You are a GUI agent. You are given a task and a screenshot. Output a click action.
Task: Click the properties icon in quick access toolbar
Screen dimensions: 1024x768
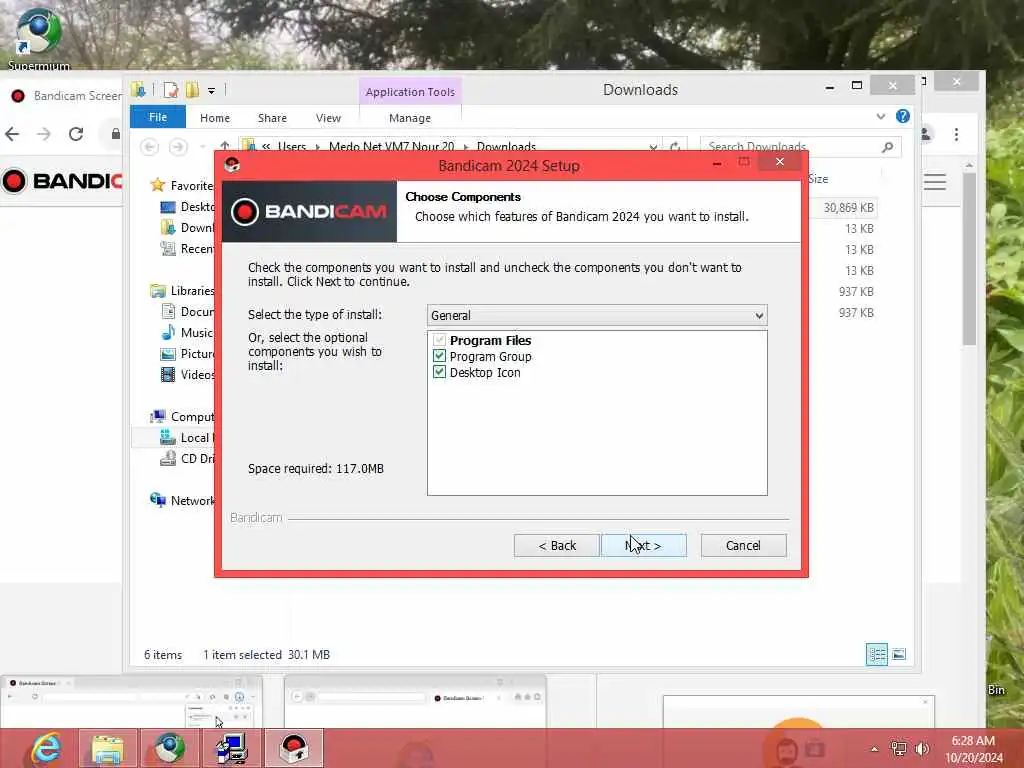click(x=170, y=89)
